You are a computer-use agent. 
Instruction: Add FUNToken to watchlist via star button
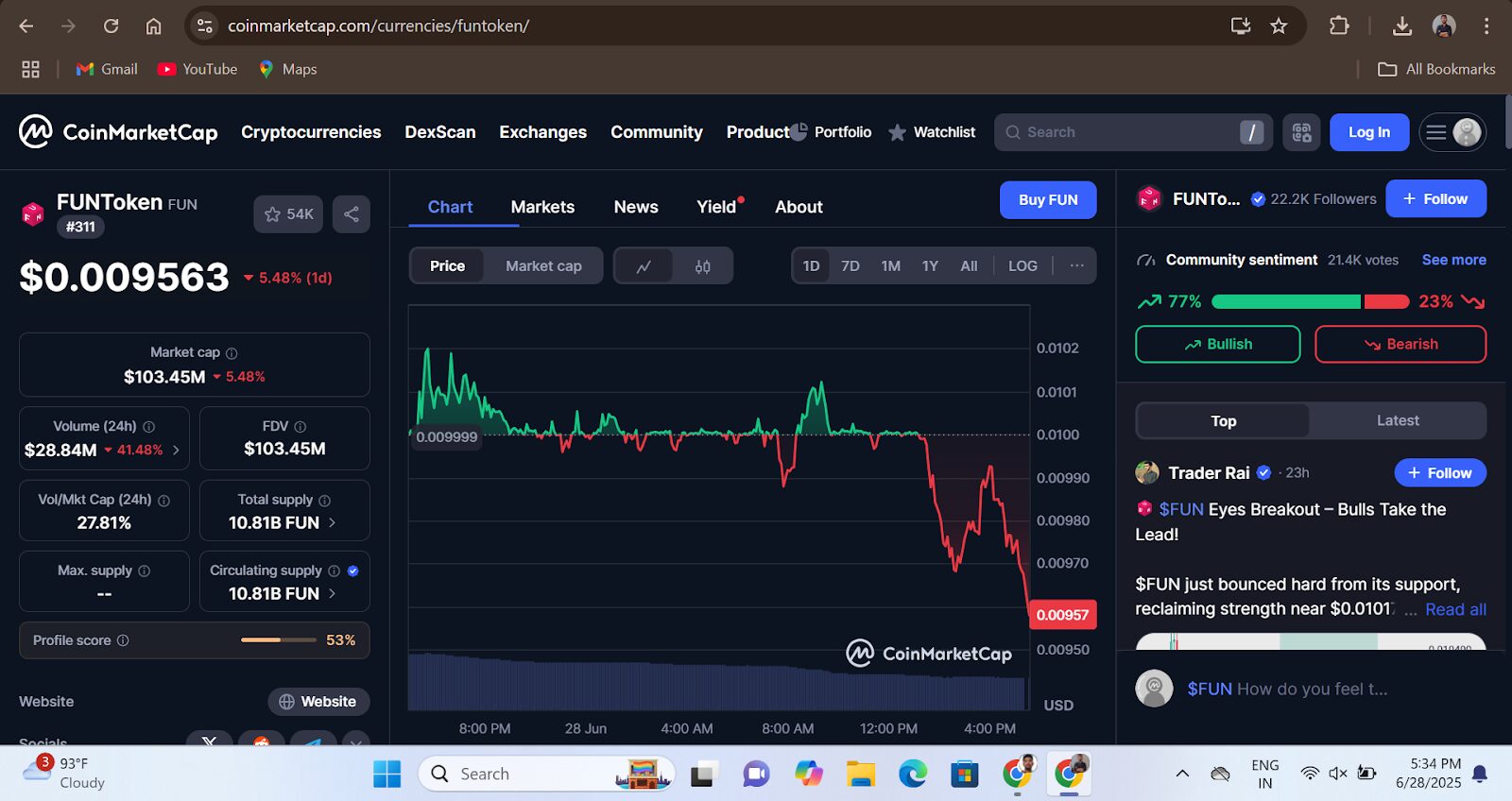(x=287, y=214)
